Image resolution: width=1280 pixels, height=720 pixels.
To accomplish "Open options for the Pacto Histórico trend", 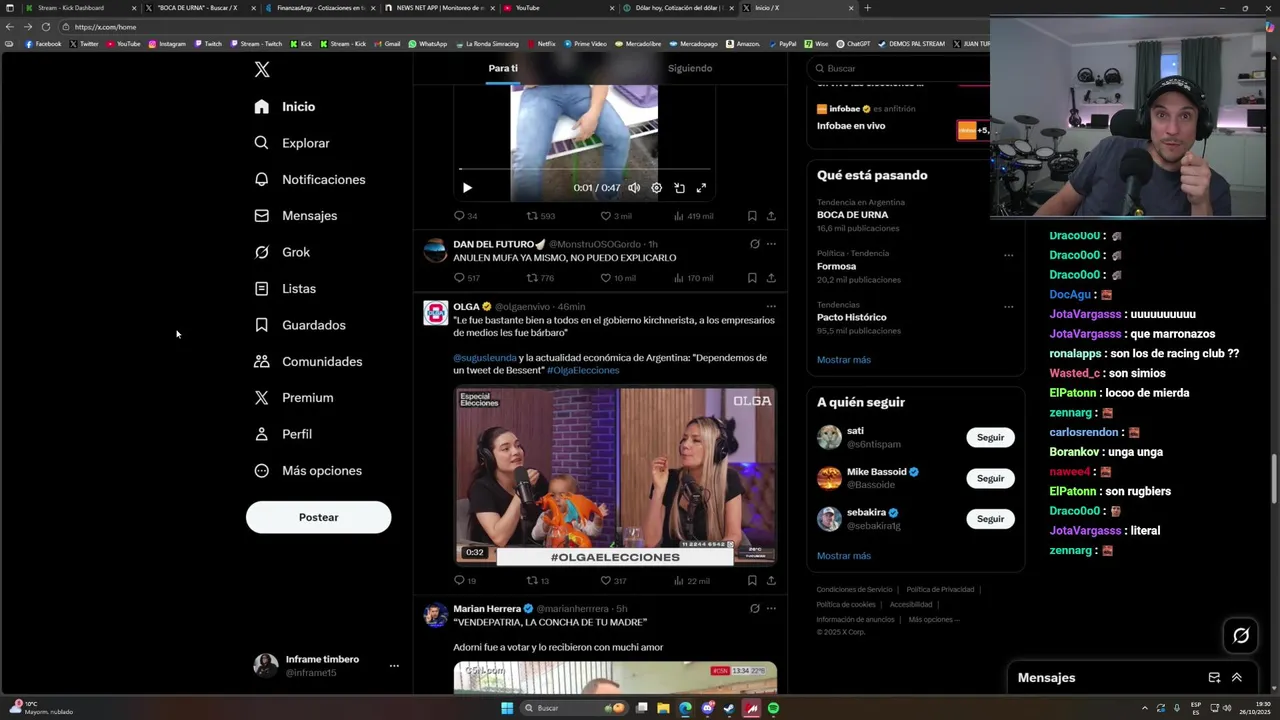I will (1008, 306).
